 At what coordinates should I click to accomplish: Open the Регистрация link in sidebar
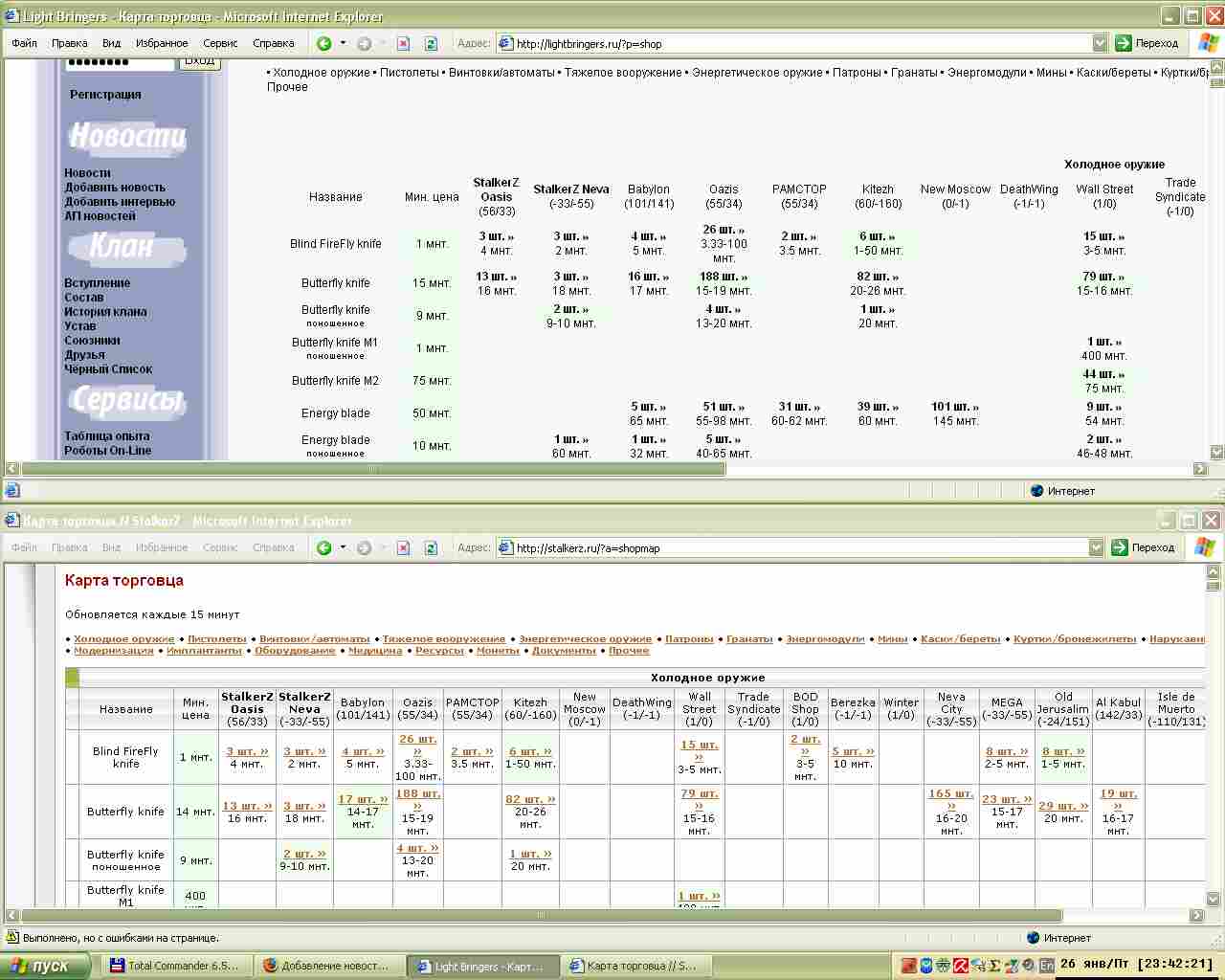click(x=105, y=95)
